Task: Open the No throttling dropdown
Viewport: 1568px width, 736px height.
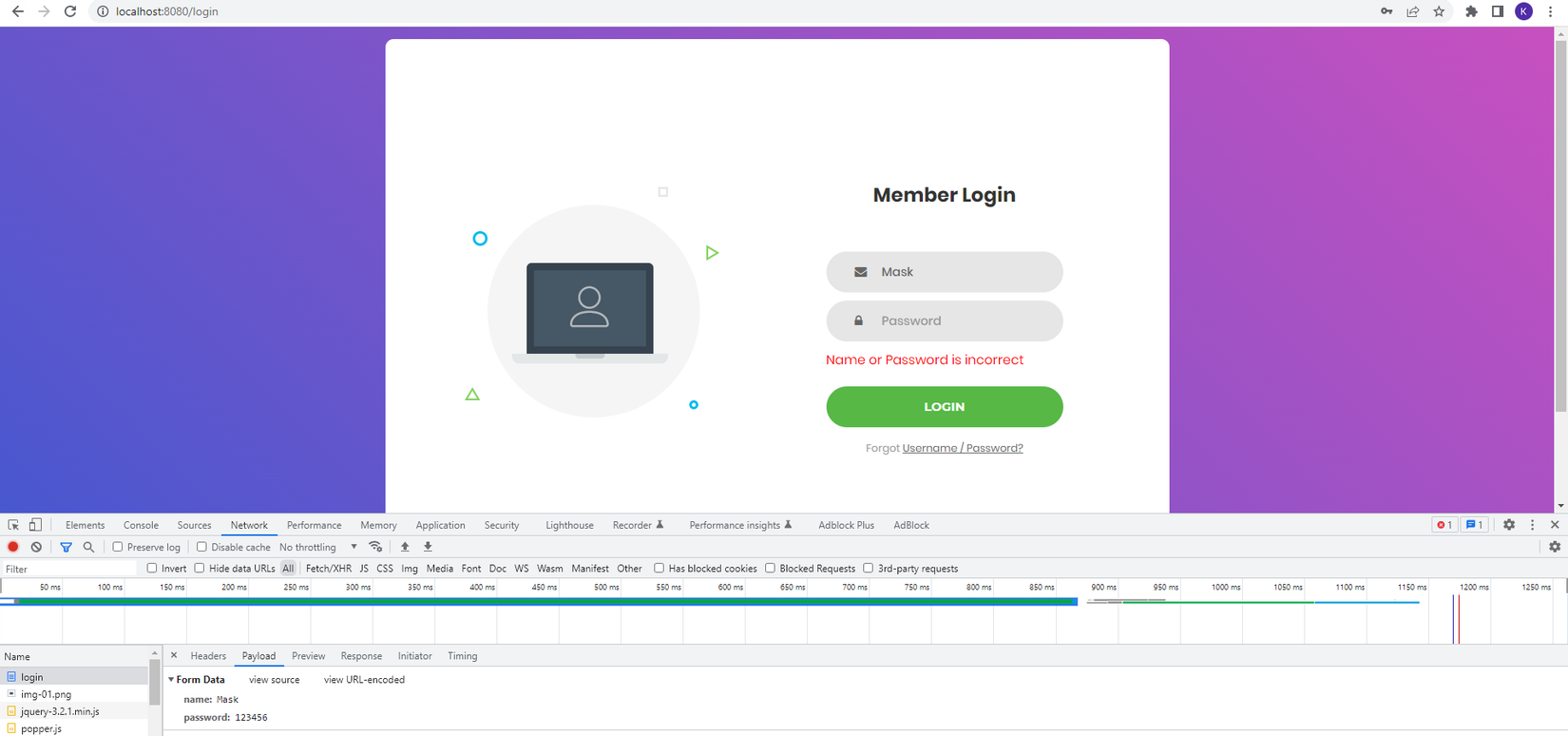Action: tap(318, 547)
